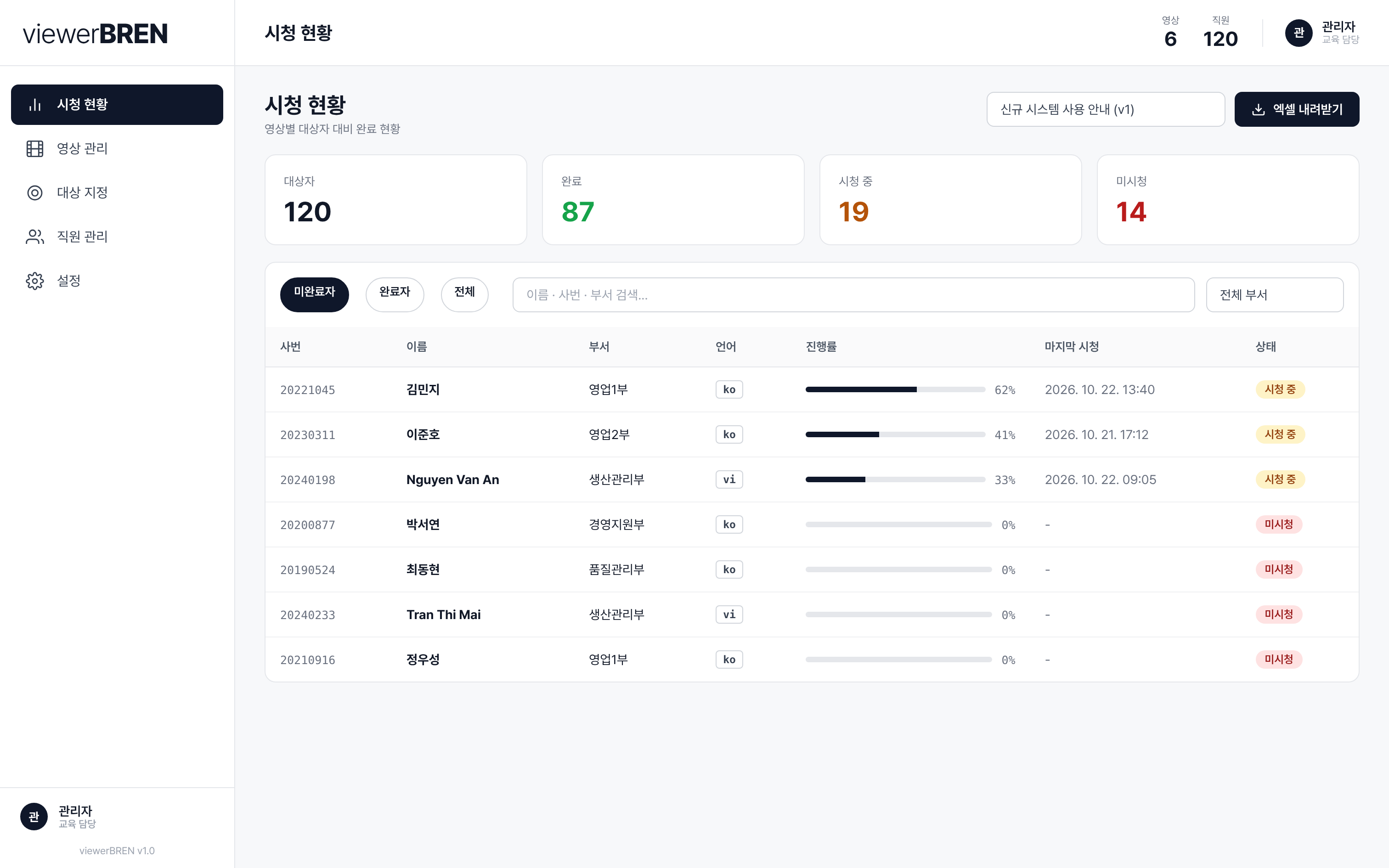Click the name Nguyen Van An
Screen dimensions: 1389x868
452,479
